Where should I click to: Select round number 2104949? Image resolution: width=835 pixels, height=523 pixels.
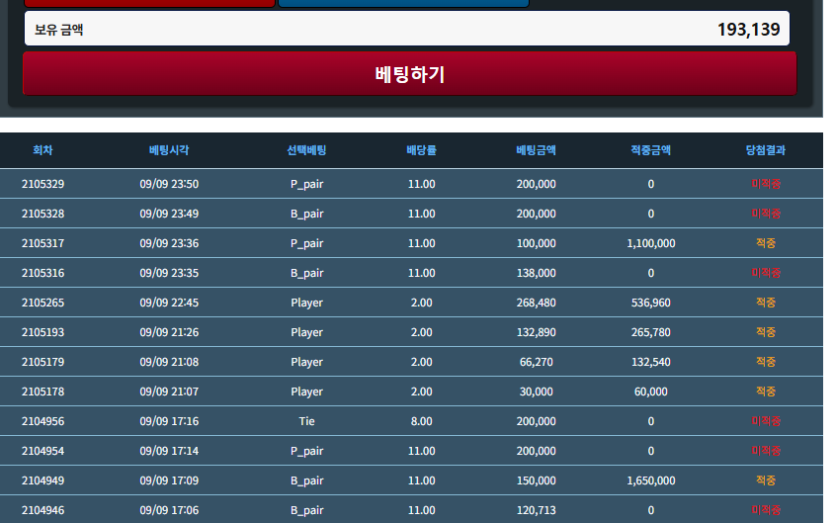[x=43, y=480]
